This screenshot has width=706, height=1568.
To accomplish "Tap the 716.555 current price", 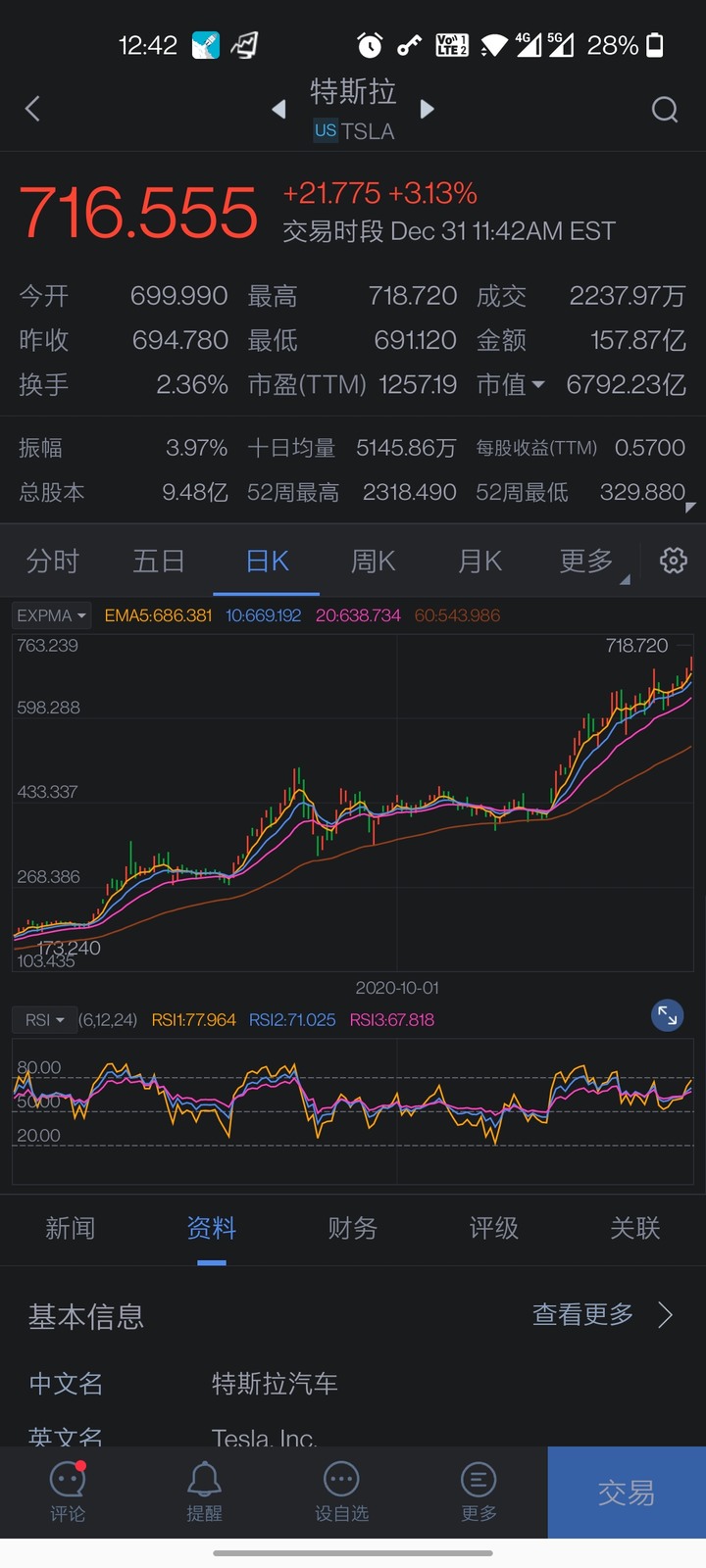I will coord(138,212).
